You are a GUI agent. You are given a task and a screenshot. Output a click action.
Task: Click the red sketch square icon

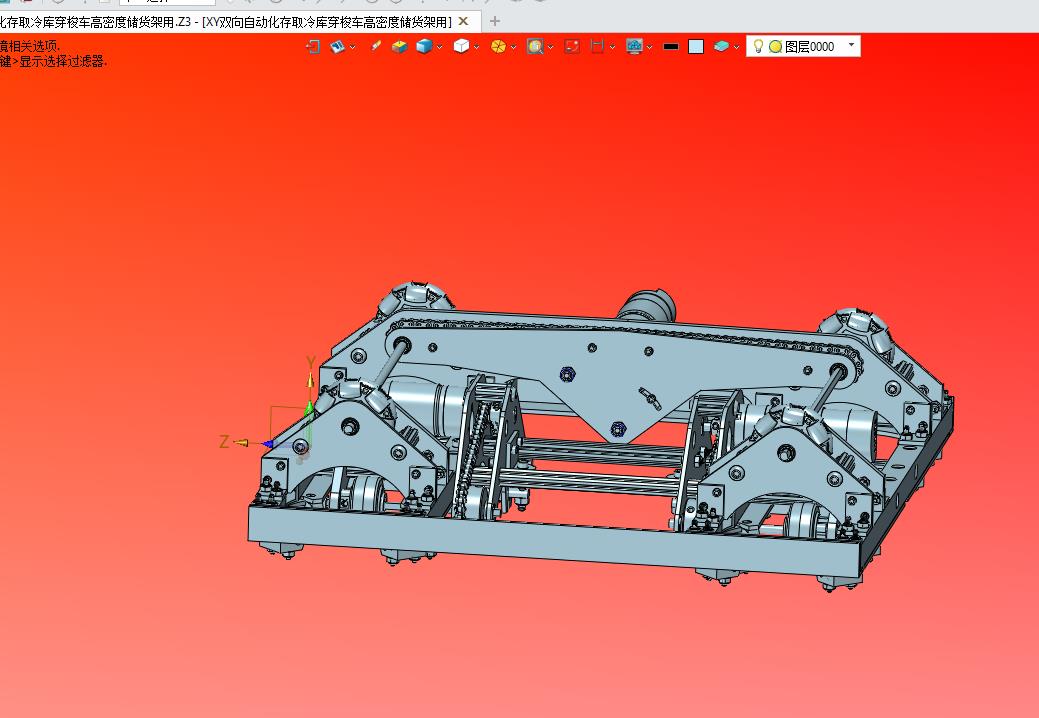573,46
